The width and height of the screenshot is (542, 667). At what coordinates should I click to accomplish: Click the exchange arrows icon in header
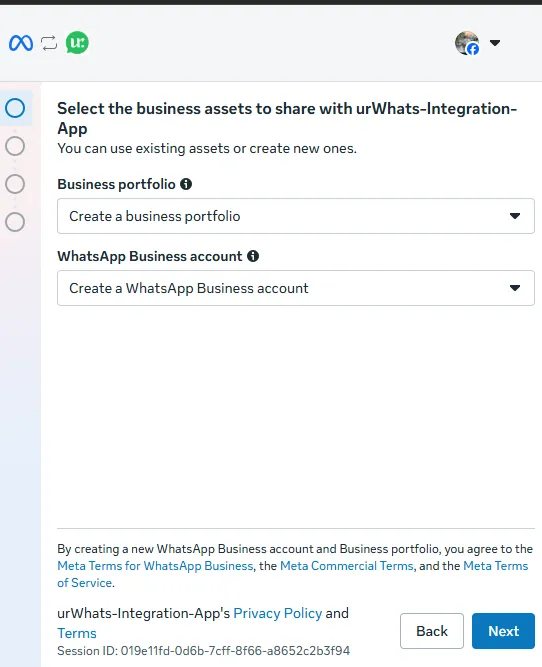(x=49, y=43)
